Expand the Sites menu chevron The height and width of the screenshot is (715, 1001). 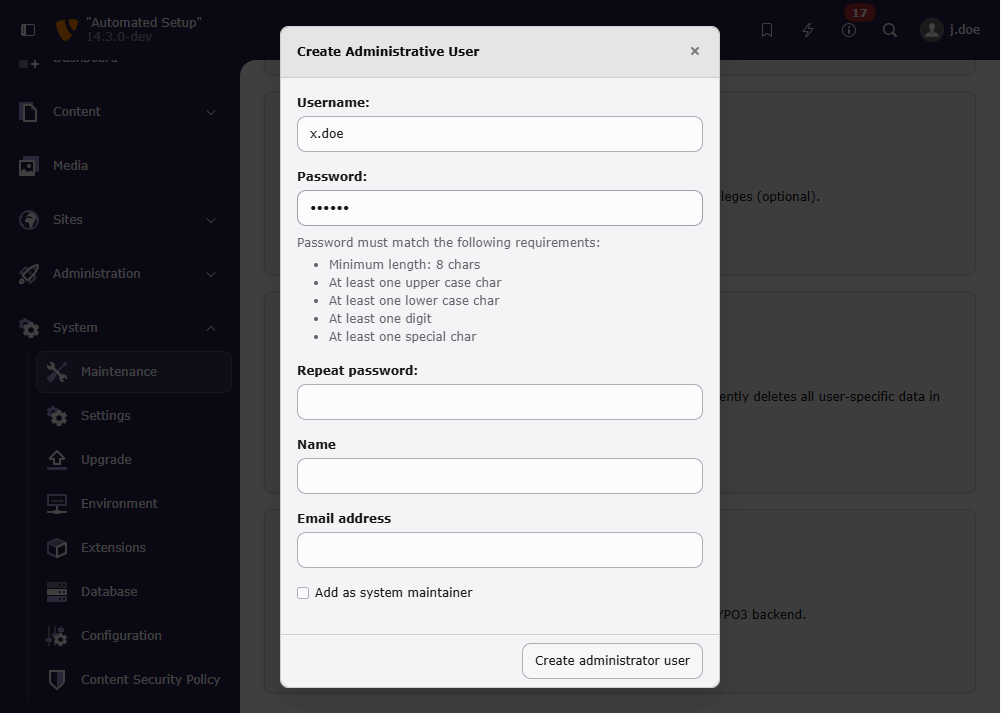211,220
